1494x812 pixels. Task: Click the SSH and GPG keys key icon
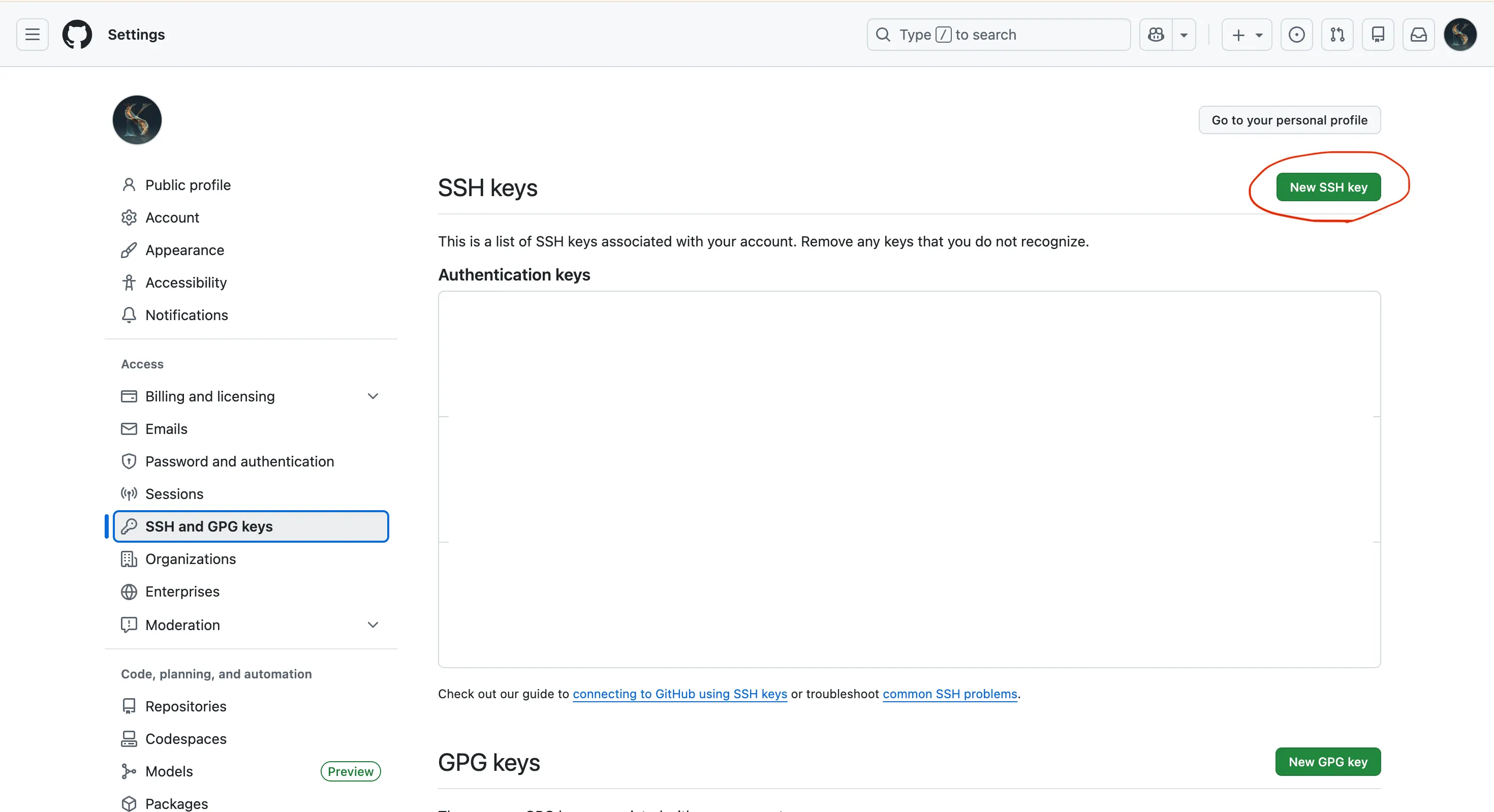coord(129,526)
